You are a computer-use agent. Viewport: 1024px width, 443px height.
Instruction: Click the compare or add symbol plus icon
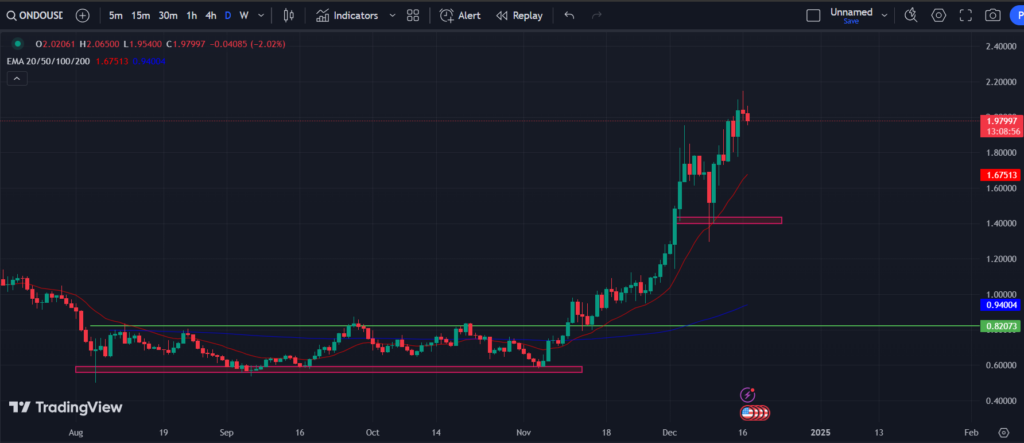point(82,16)
